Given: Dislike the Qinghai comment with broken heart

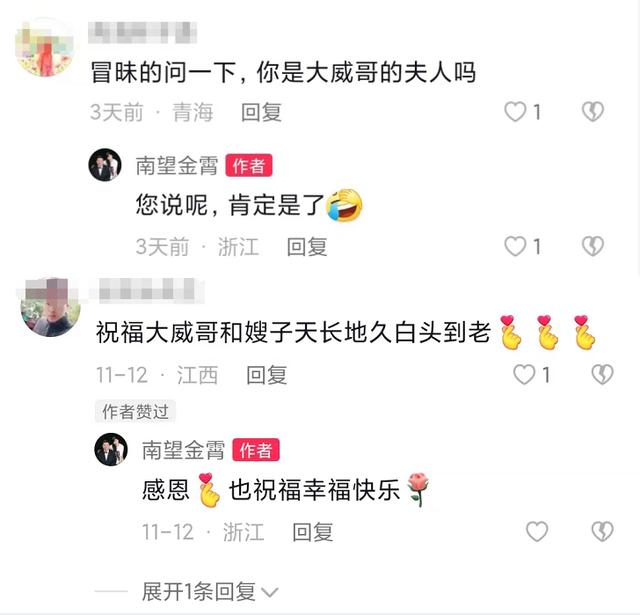Looking at the screenshot, I should pyautogui.click(x=593, y=111).
